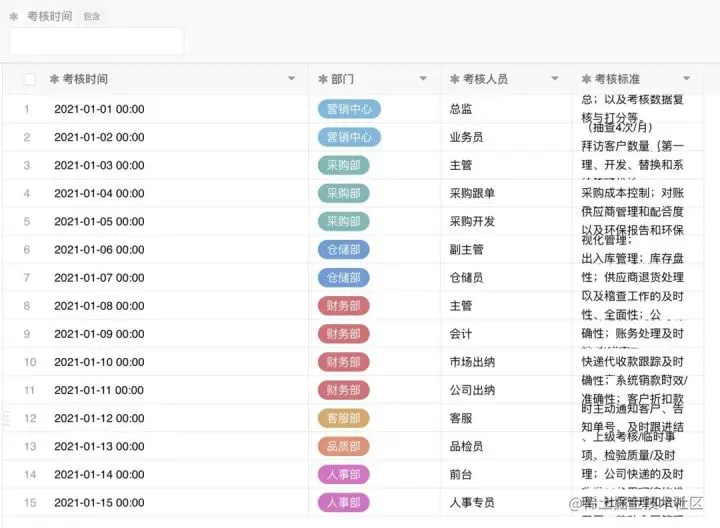Click the 考核时间 filter input box
Image resolution: width=720 pixels, height=528 pixels.
coord(96,41)
